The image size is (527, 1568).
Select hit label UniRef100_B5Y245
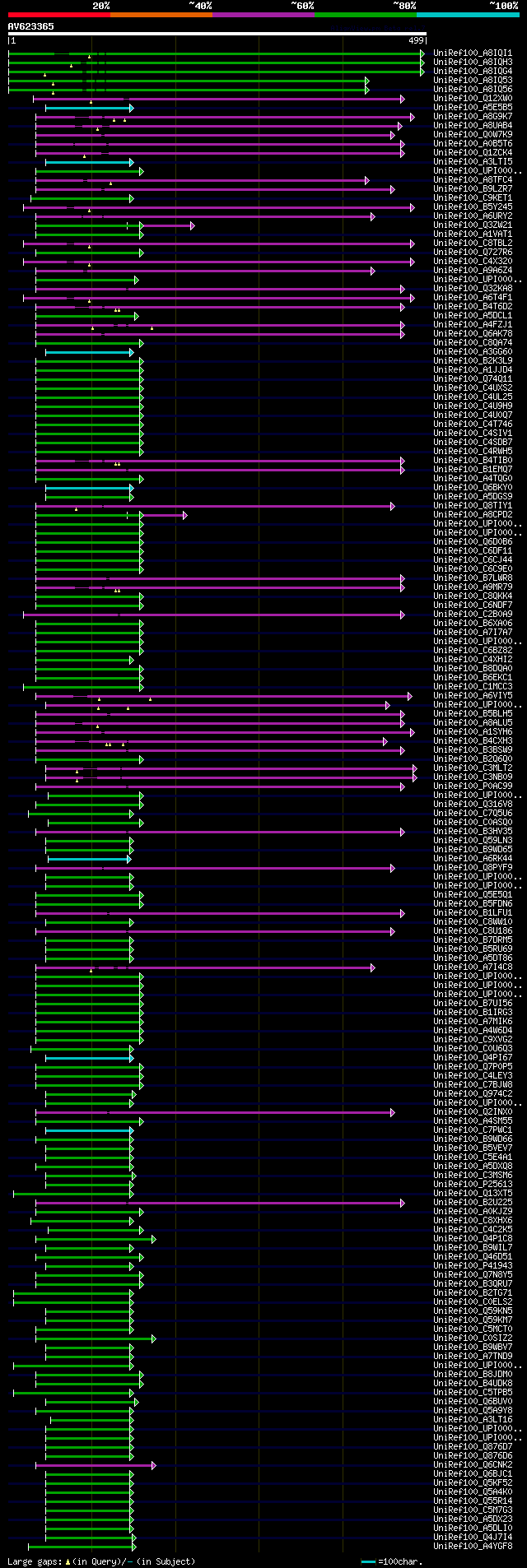pyautogui.click(x=473, y=207)
